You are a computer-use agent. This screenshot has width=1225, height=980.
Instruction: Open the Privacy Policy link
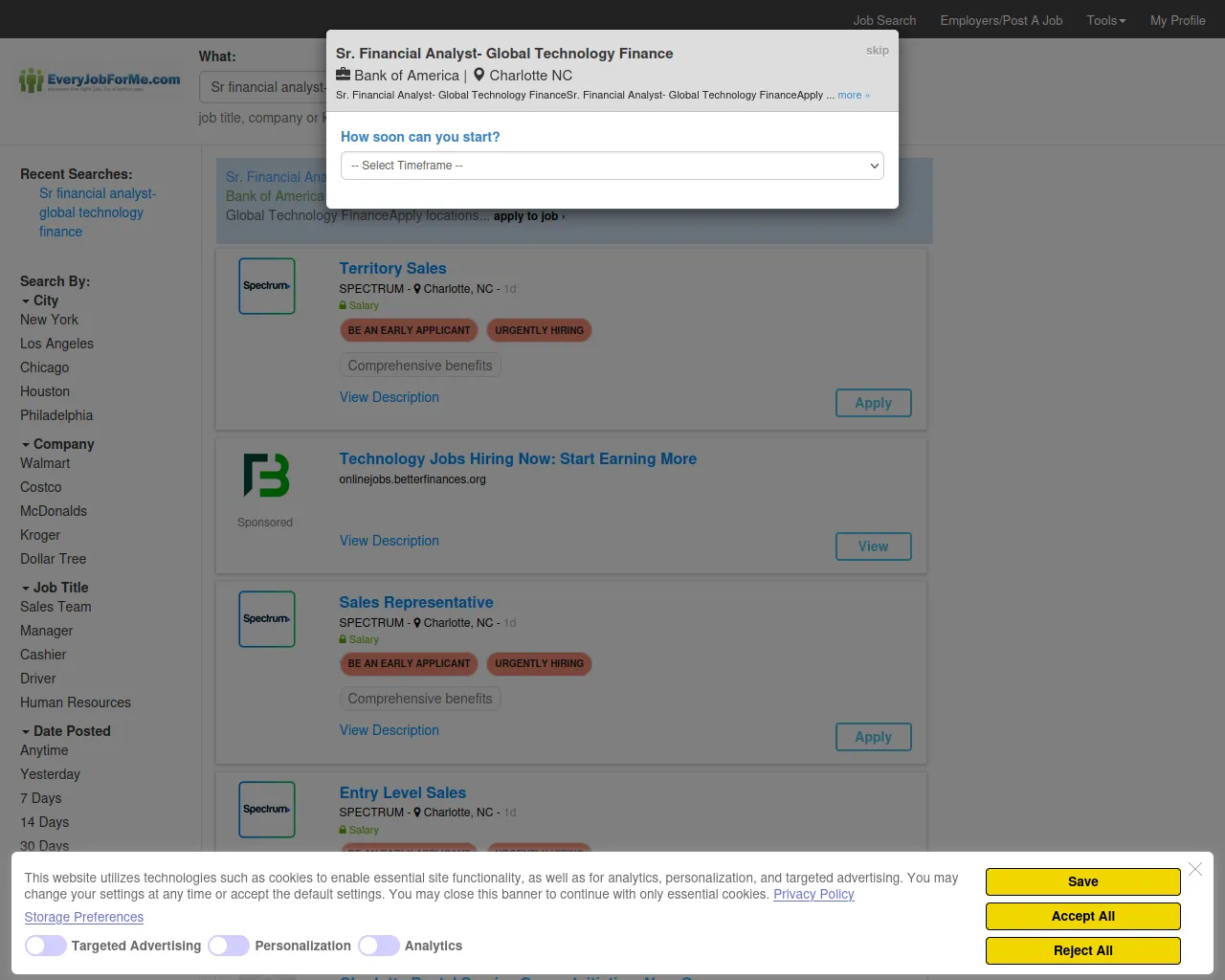click(x=813, y=894)
